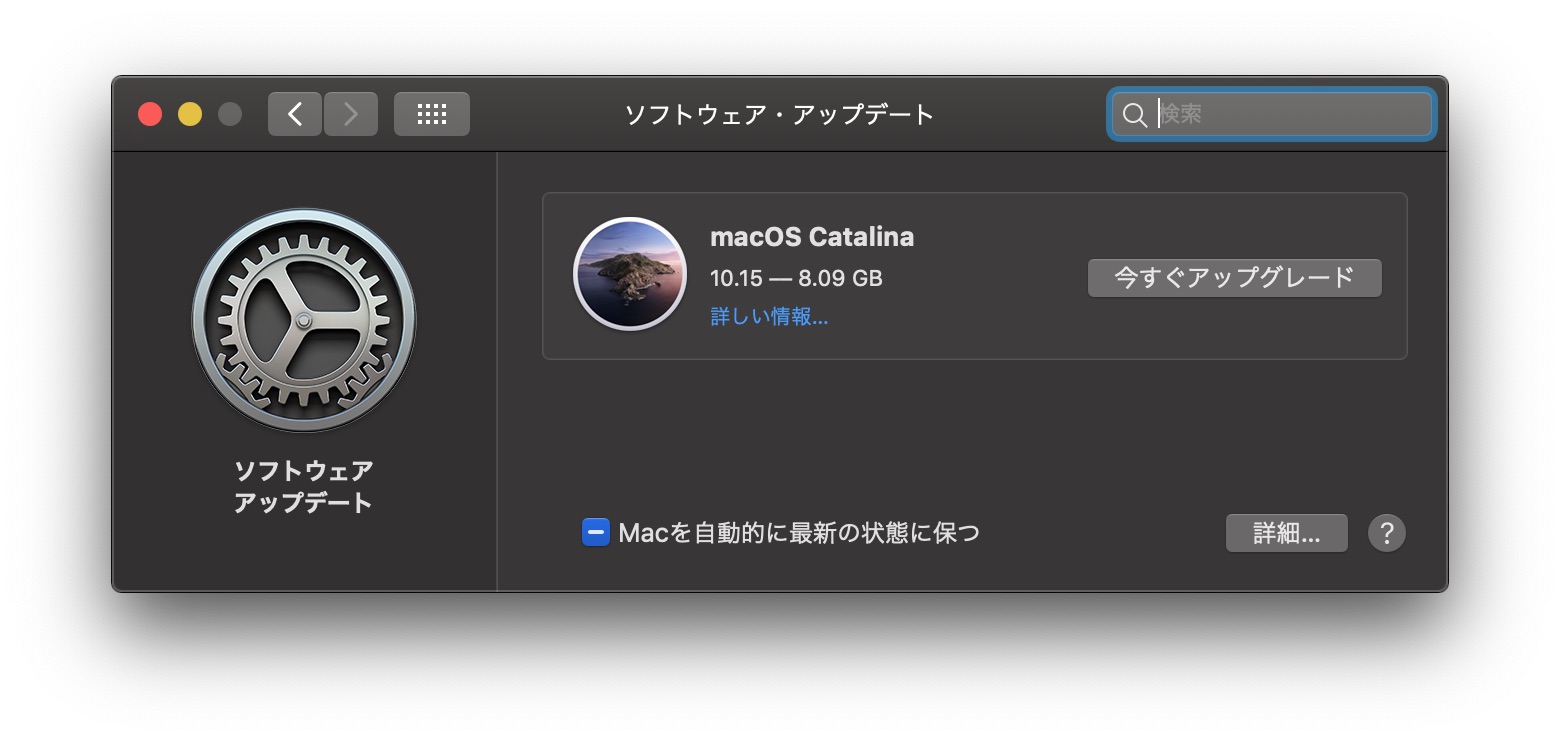Click the ソフトウェア・アップデート window title

click(x=780, y=114)
